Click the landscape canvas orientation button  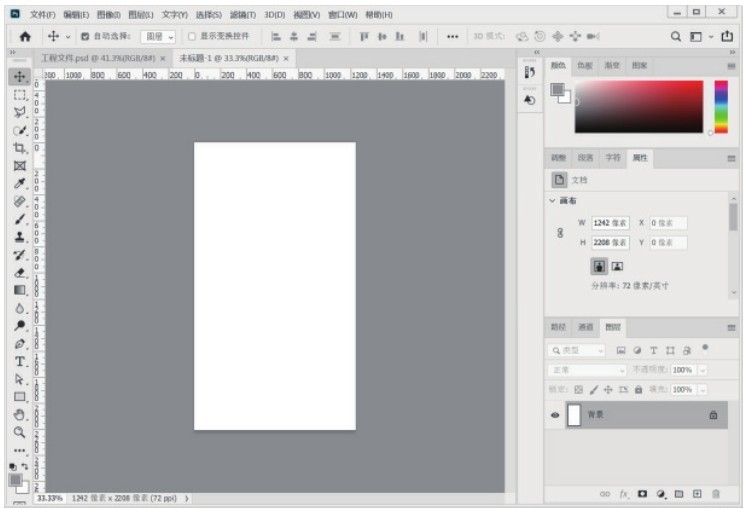point(617,267)
